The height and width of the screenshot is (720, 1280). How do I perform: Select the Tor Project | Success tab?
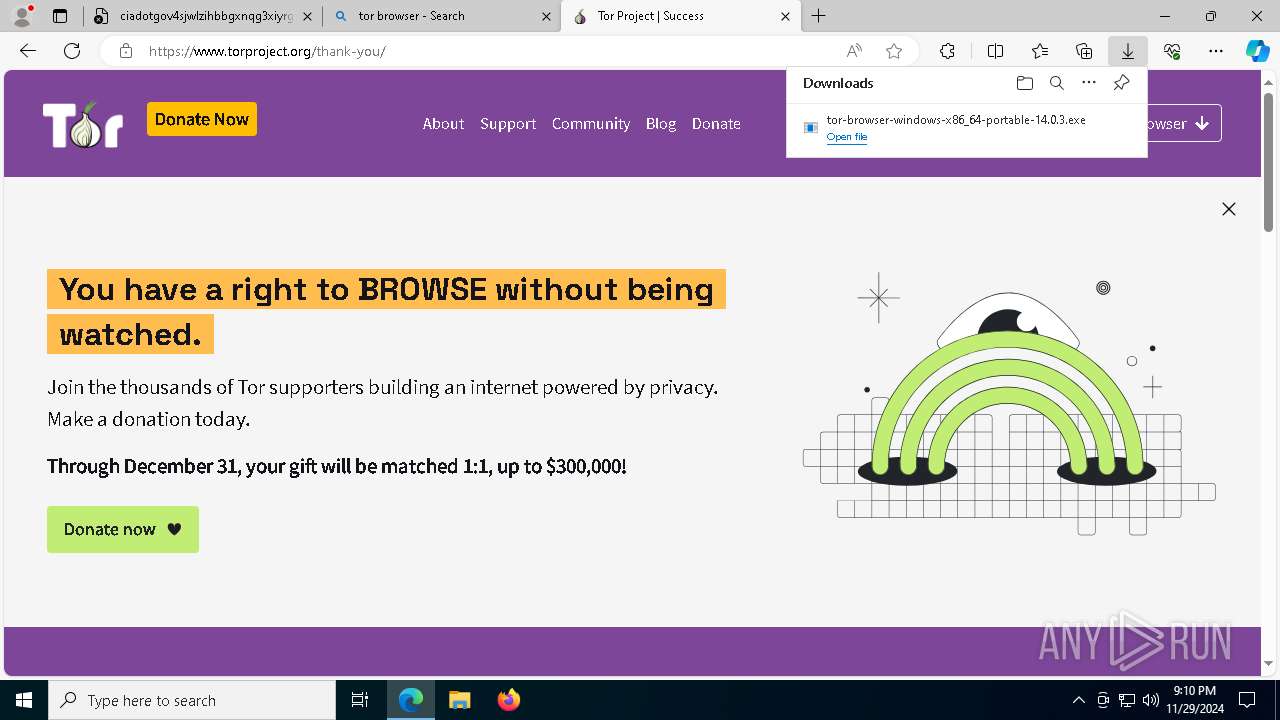tap(681, 16)
